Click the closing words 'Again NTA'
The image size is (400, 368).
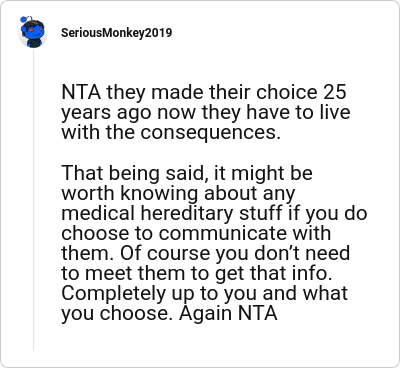click(x=228, y=313)
